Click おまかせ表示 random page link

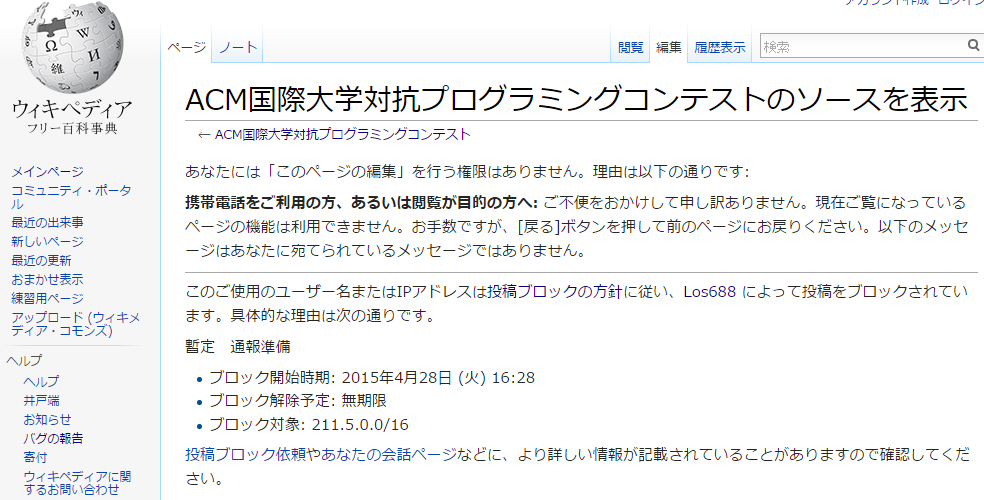click(x=47, y=279)
